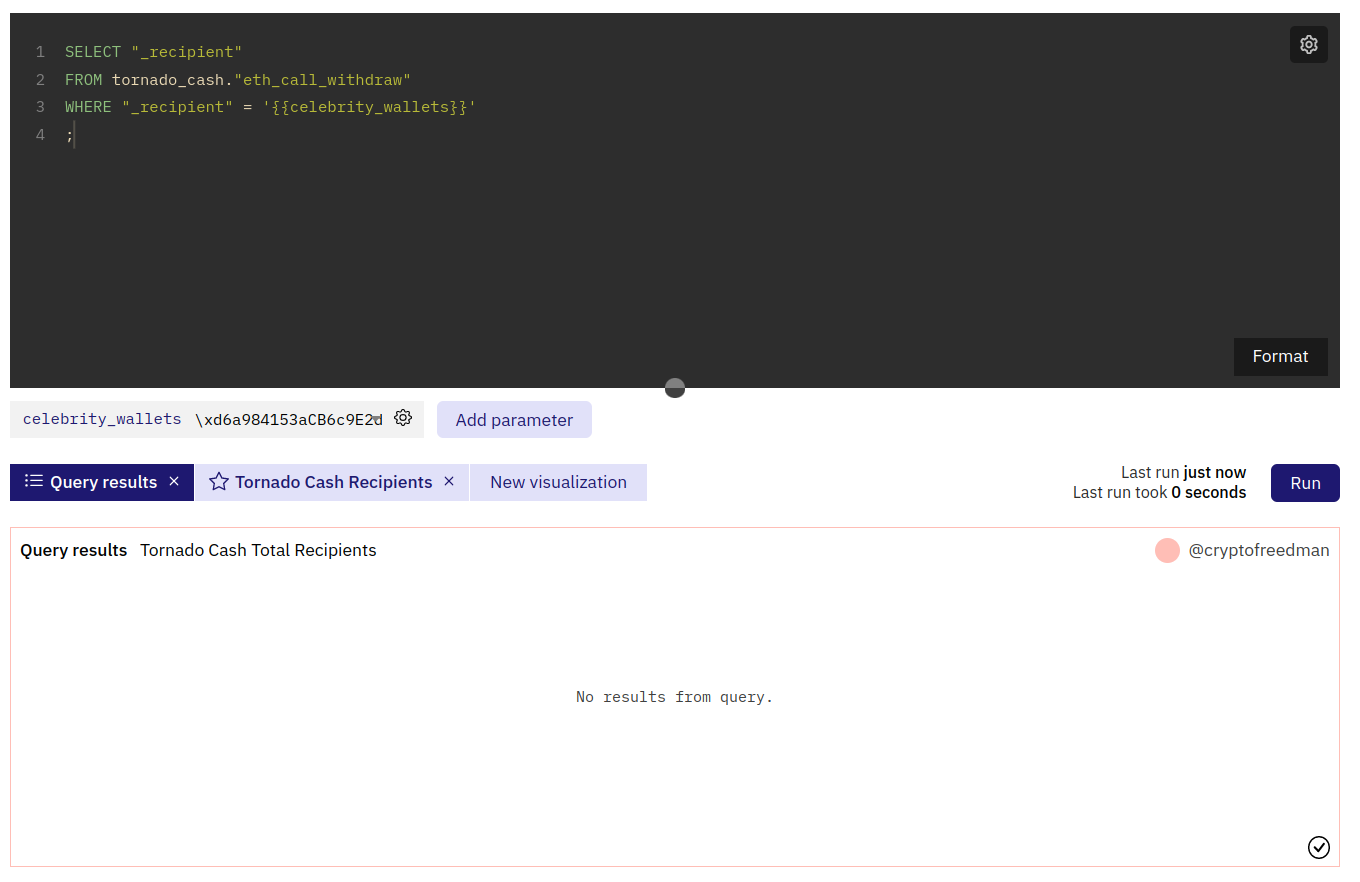
Task: Place cursor in SQL line 1 SELECT
Action: 93,51
